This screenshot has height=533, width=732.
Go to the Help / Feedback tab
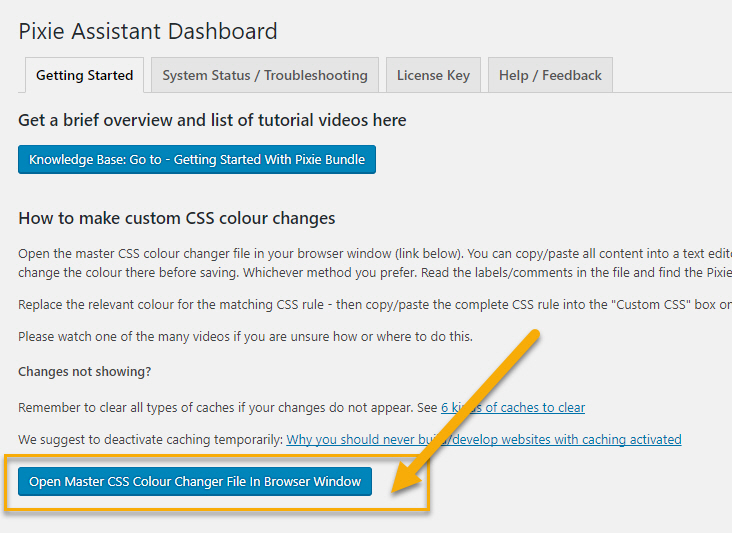[x=550, y=75]
